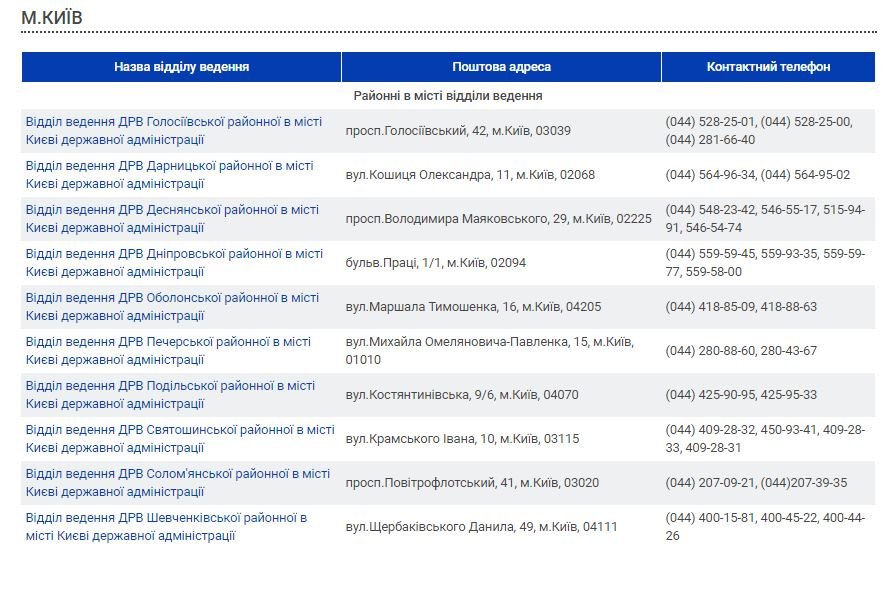The image size is (892, 591).
Task: Click the 'Районні в місті відділи ведення' subheading row
Action: tap(448, 96)
